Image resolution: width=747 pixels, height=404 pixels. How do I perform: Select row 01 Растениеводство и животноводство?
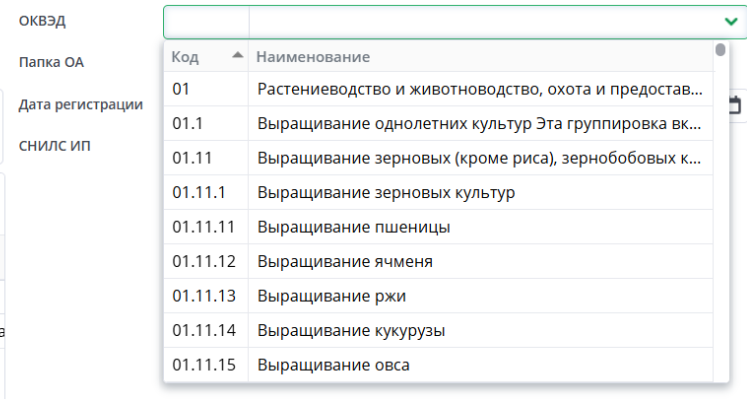[440, 89]
